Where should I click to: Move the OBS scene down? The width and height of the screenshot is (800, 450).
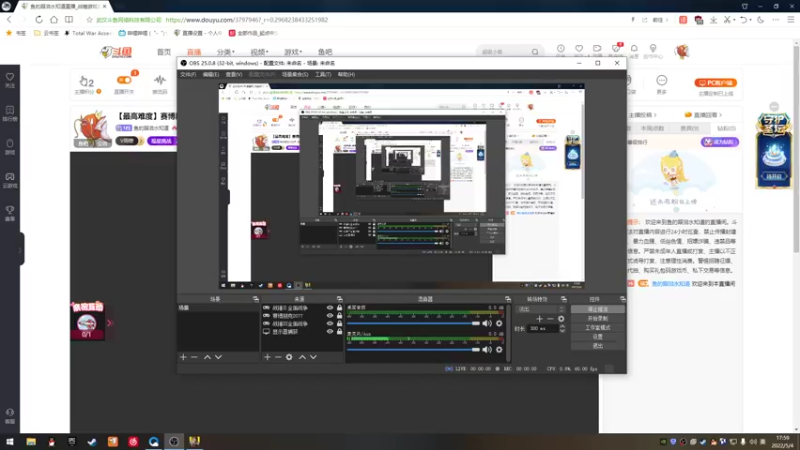(218, 357)
